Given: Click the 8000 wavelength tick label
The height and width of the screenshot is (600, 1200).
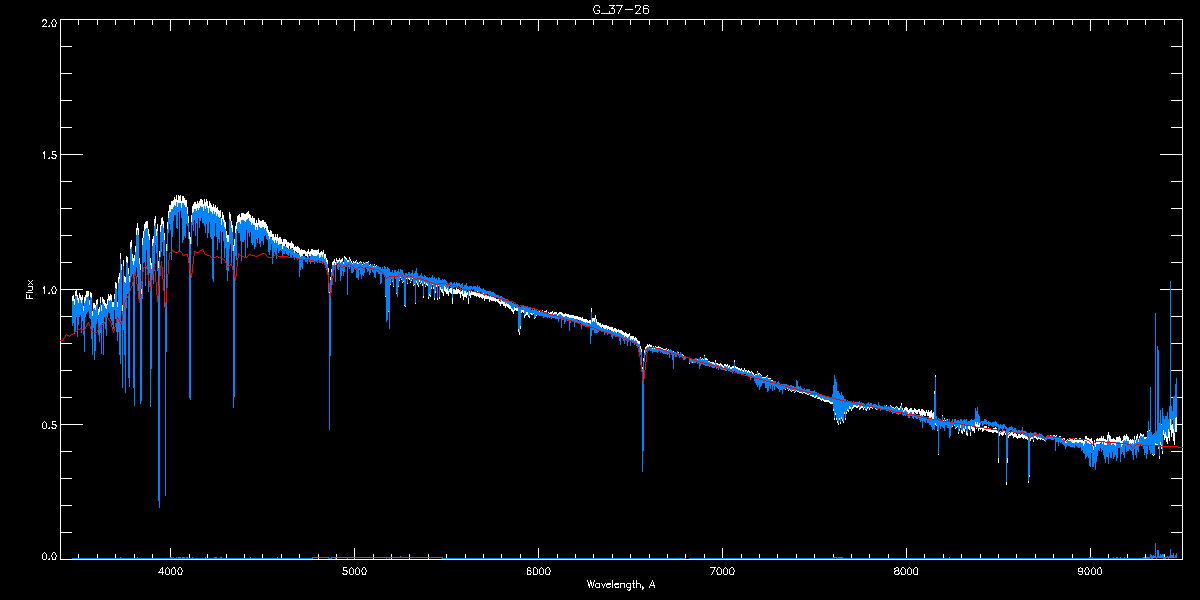Looking at the screenshot, I should tap(906, 571).
